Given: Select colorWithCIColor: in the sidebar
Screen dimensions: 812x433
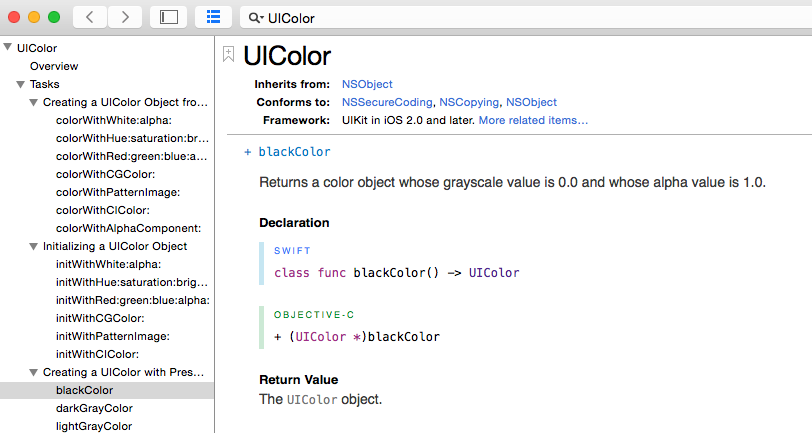Looking at the screenshot, I should click(103, 210).
